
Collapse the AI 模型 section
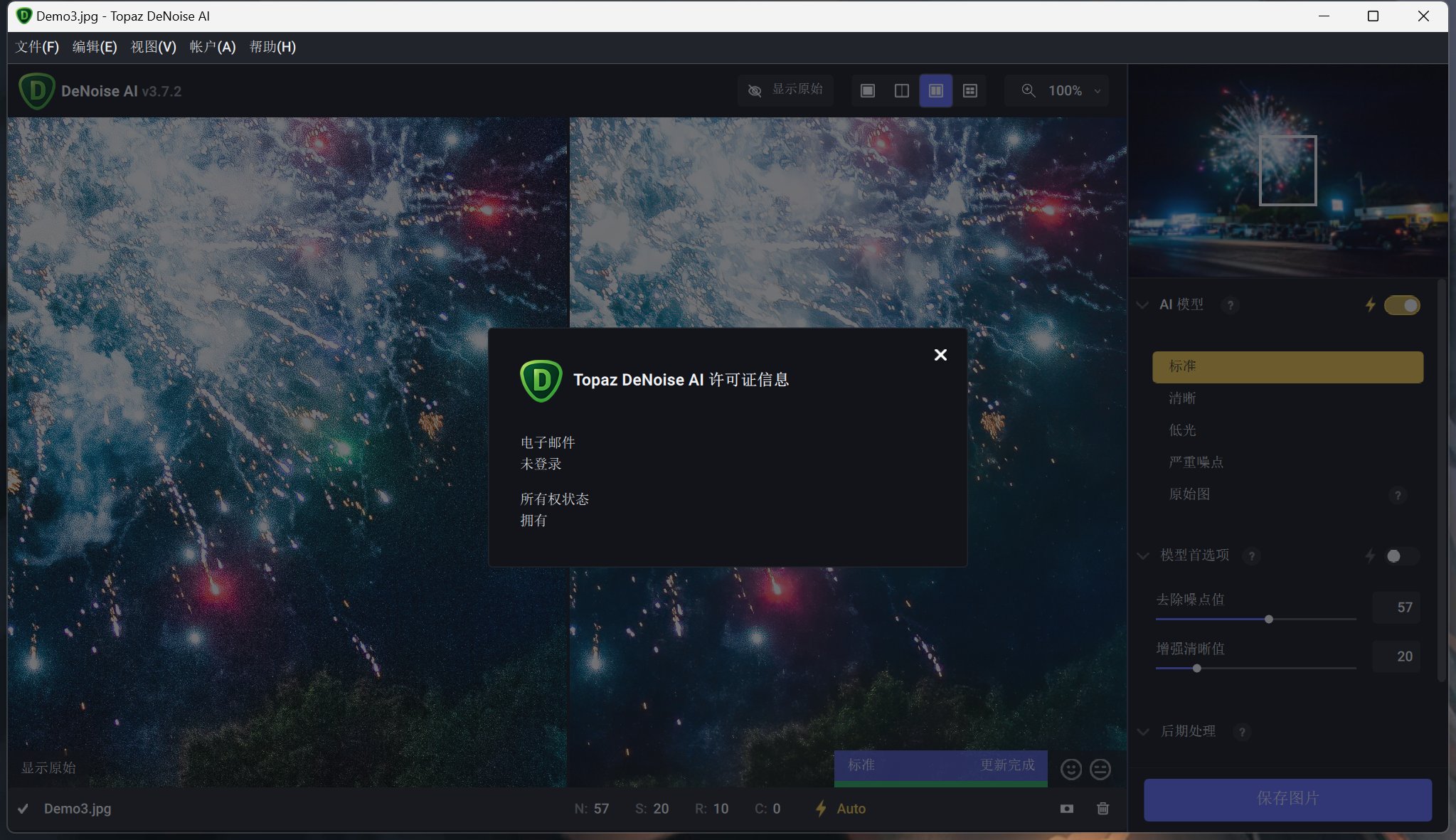coord(1142,304)
